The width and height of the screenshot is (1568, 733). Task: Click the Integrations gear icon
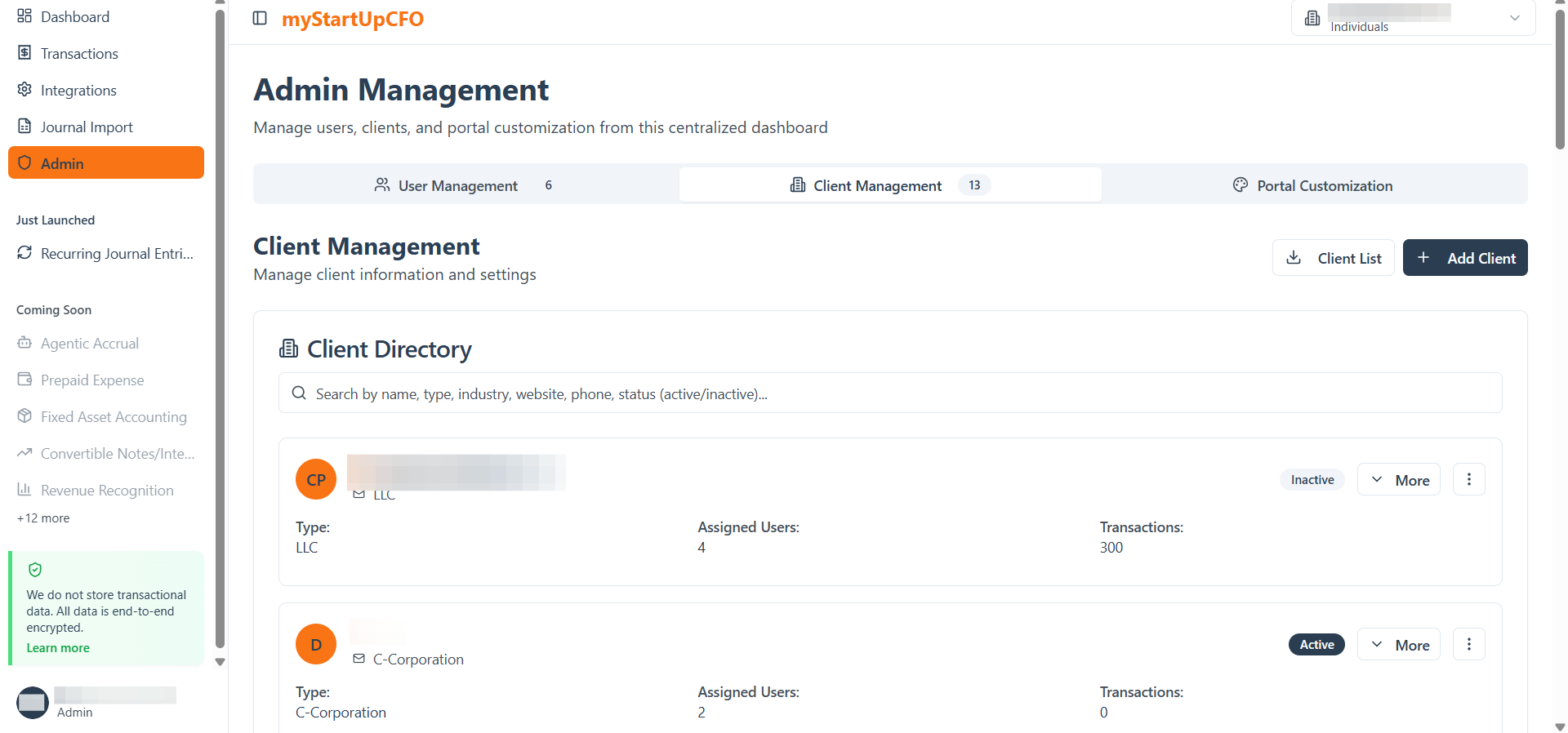point(24,89)
